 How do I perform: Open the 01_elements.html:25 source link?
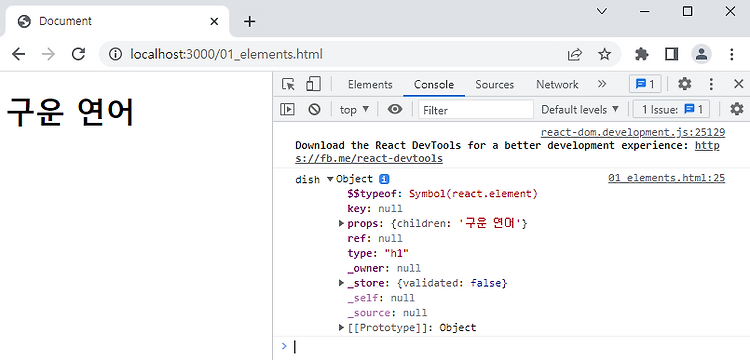click(666, 178)
